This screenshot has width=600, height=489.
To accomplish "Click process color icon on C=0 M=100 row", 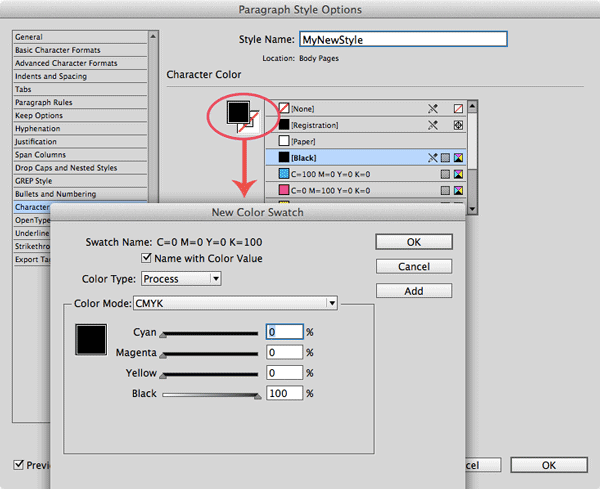I will [x=445, y=191].
